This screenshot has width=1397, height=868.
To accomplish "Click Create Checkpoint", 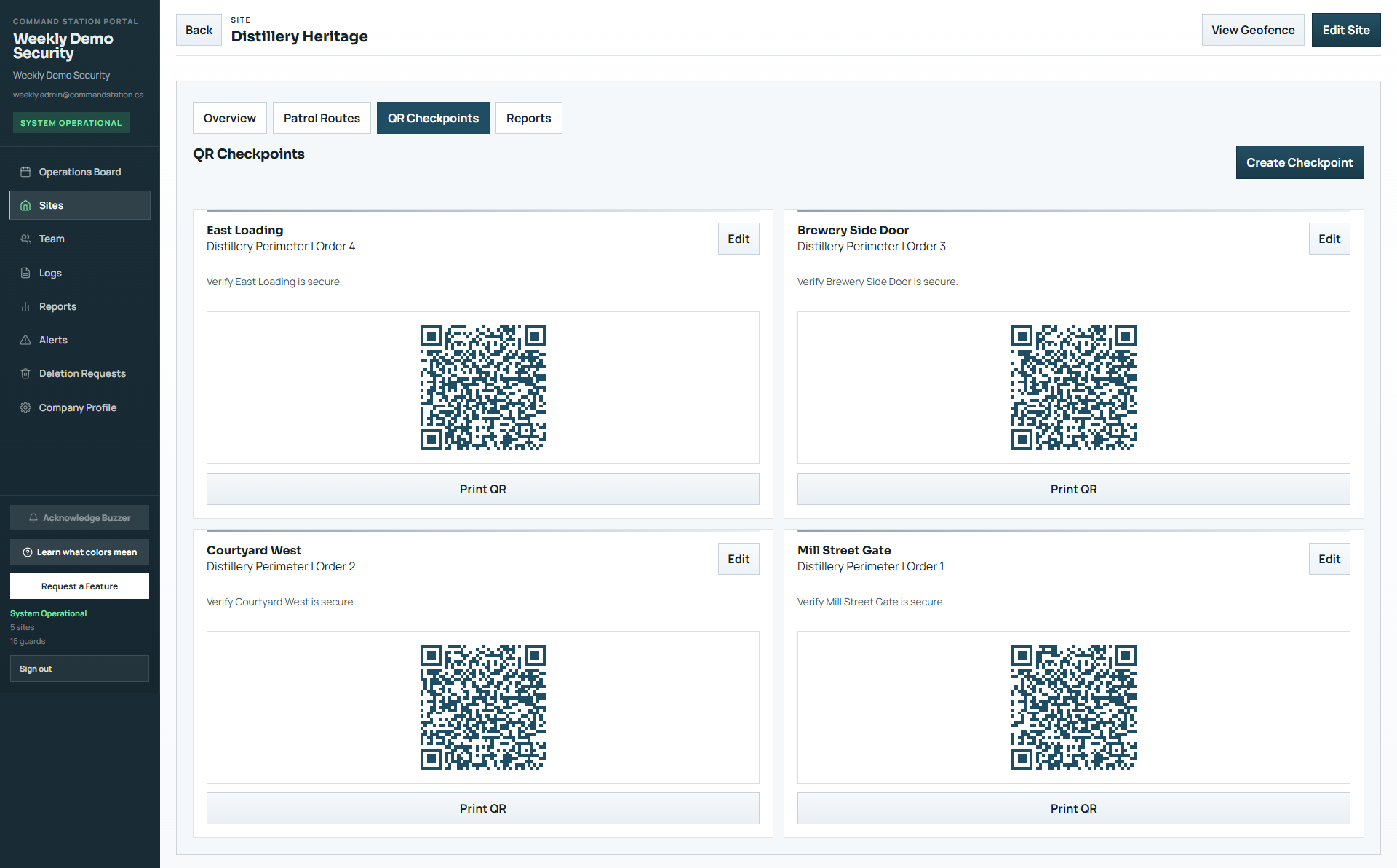I will [x=1300, y=162].
